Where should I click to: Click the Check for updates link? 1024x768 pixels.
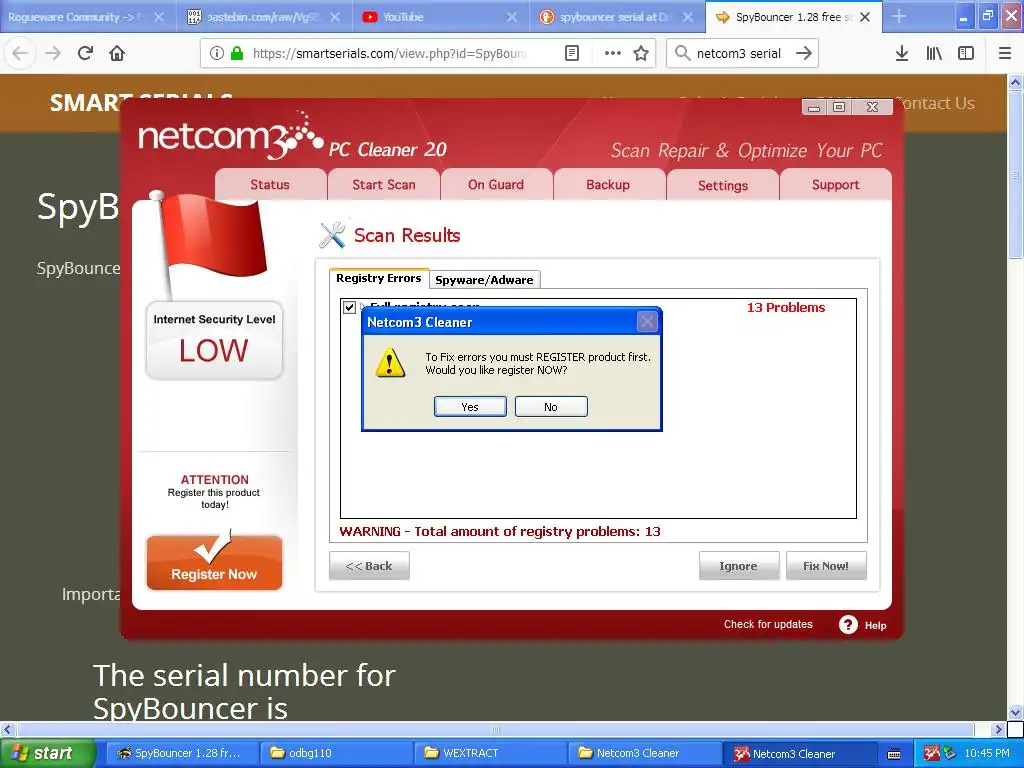pyautogui.click(x=768, y=624)
